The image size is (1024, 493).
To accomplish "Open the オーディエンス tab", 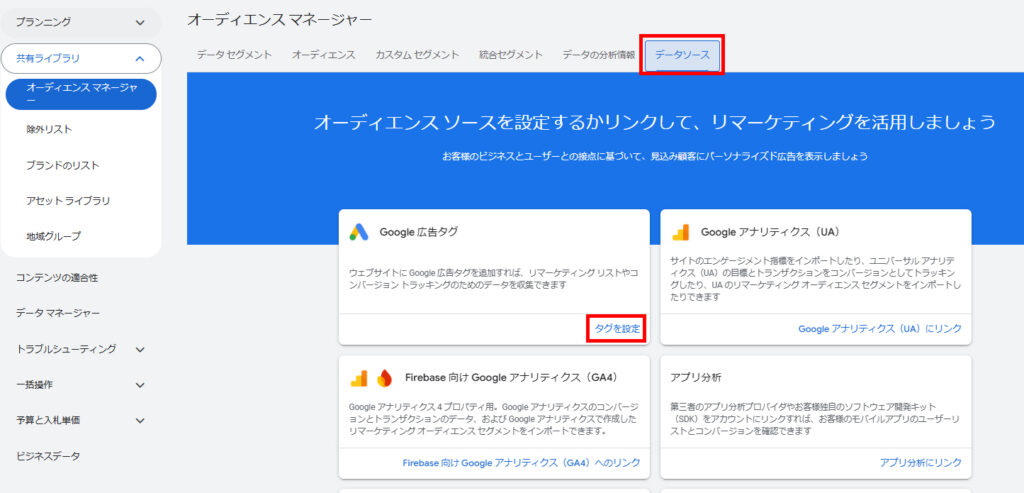I will tap(323, 55).
